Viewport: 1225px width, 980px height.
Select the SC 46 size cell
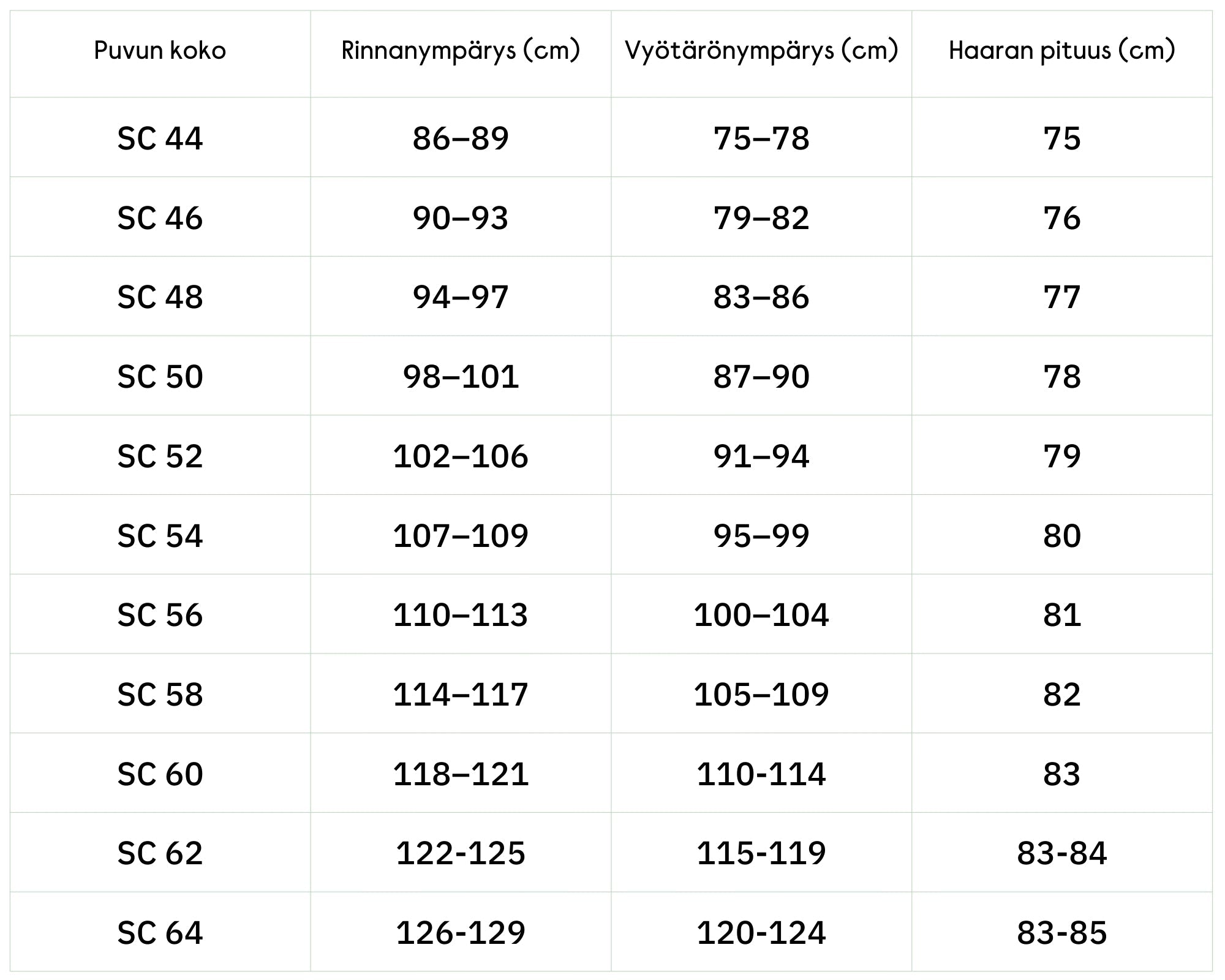pyautogui.click(x=160, y=218)
